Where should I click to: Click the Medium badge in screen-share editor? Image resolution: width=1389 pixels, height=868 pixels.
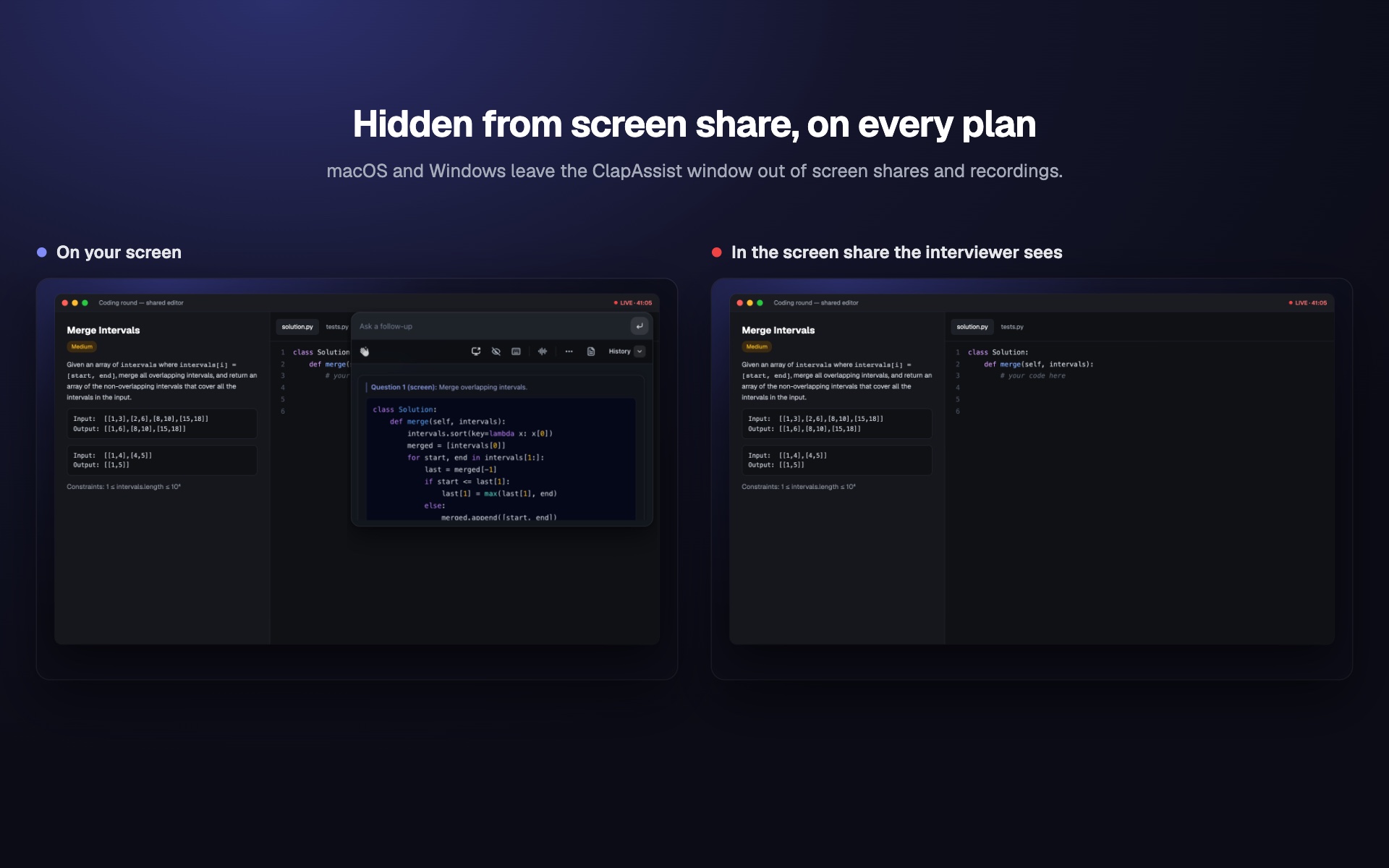pos(757,346)
